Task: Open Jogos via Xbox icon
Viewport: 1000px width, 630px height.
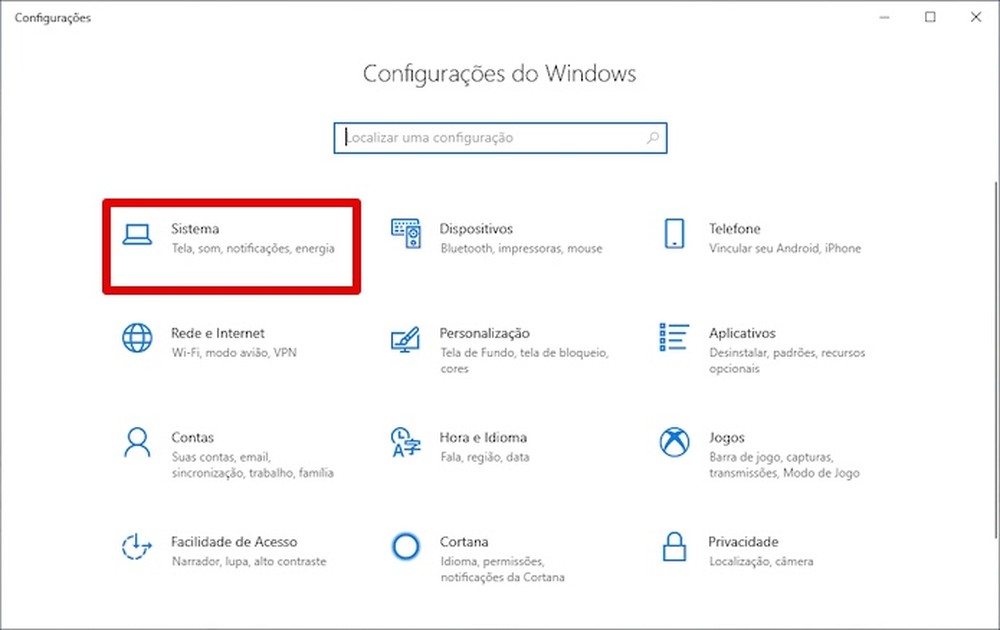Action: coord(673,442)
